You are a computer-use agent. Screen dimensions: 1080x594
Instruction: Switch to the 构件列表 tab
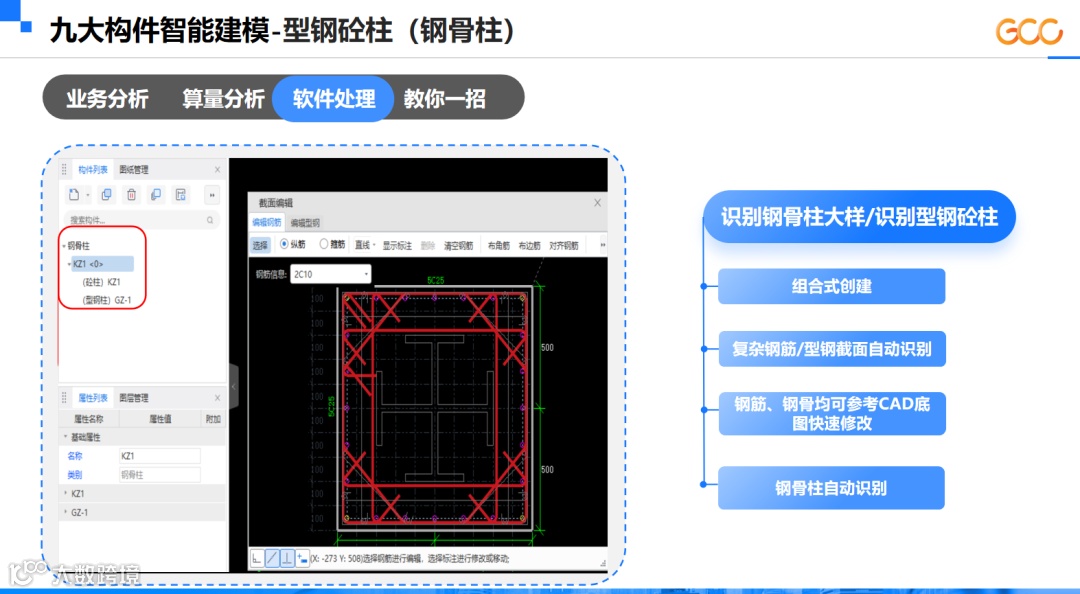pyautogui.click(x=92, y=170)
